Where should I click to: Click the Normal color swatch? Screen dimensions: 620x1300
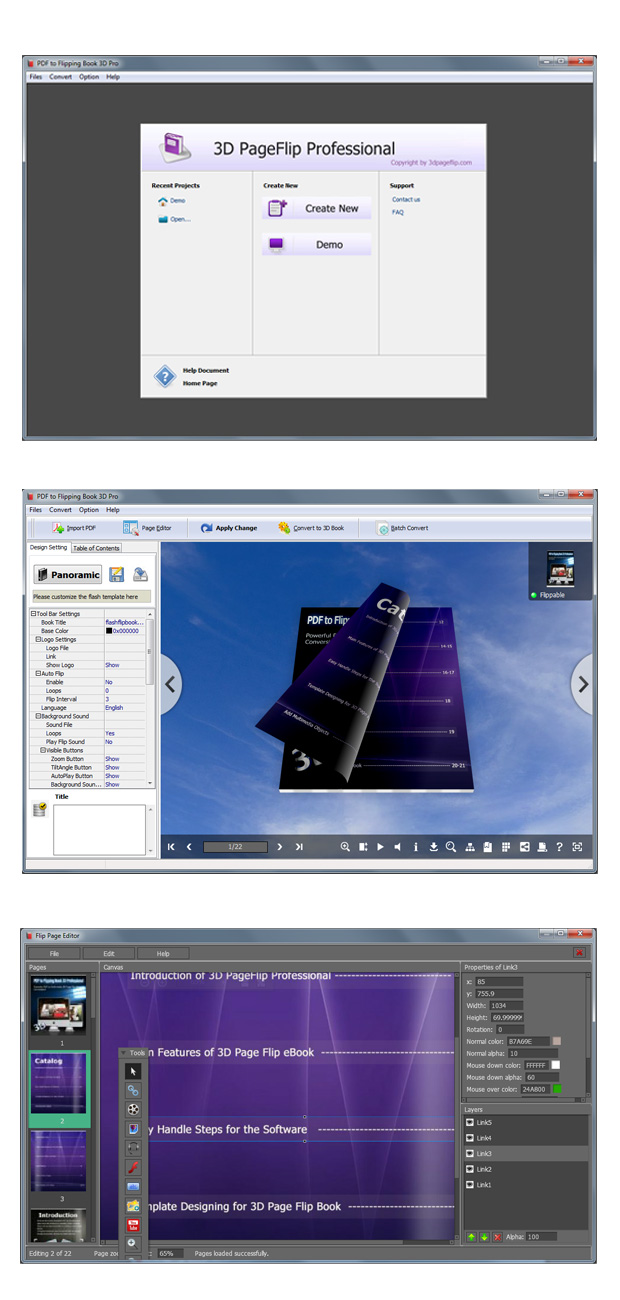click(x=557, y=1041)
